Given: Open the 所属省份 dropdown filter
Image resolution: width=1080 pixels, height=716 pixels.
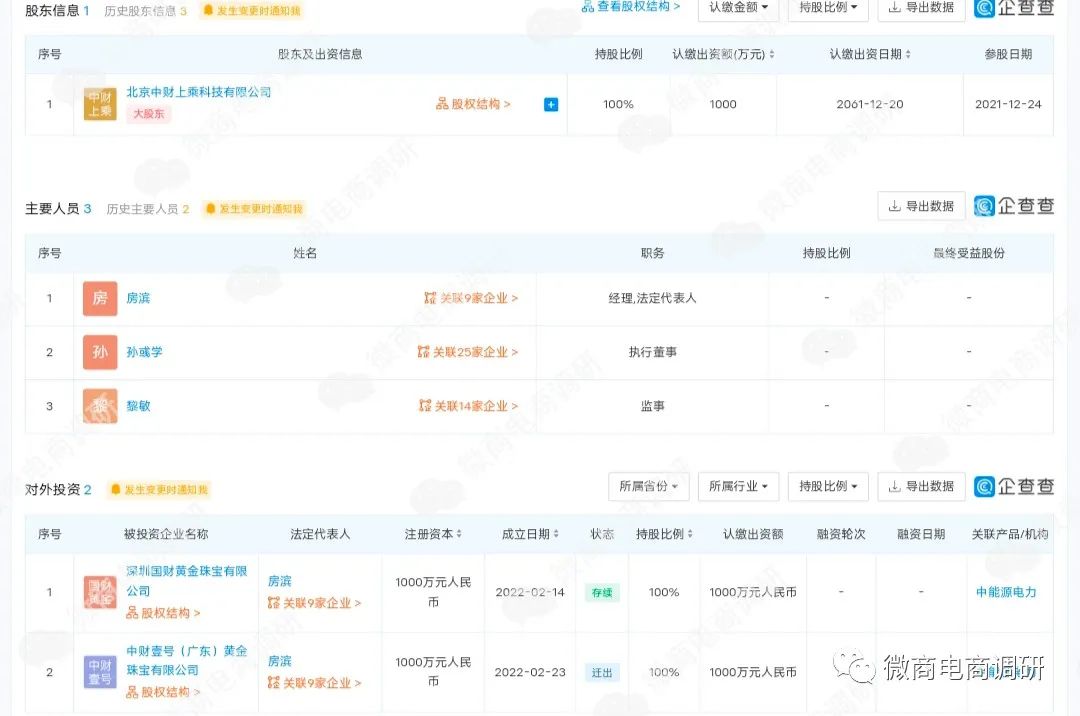Looking at the screenshot, I should [x=648, y=487].
